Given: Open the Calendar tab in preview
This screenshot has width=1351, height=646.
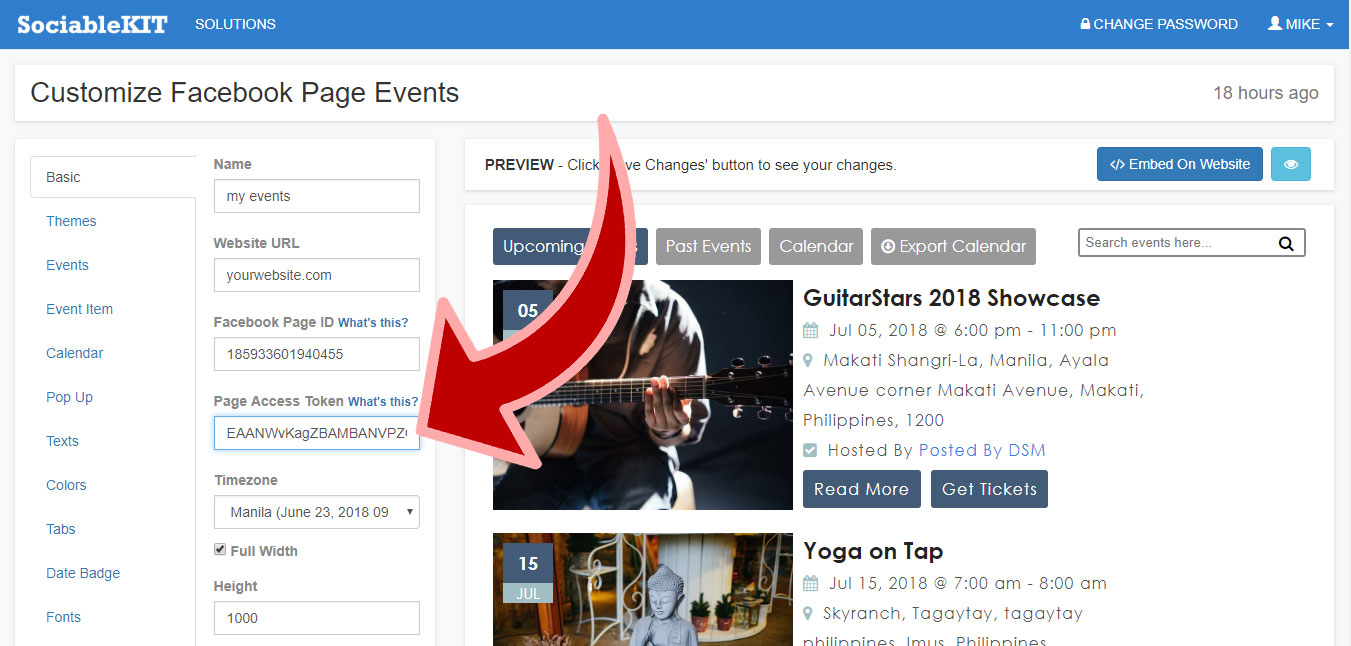Looking at the screenshot, I should click(x=816, y=246).
